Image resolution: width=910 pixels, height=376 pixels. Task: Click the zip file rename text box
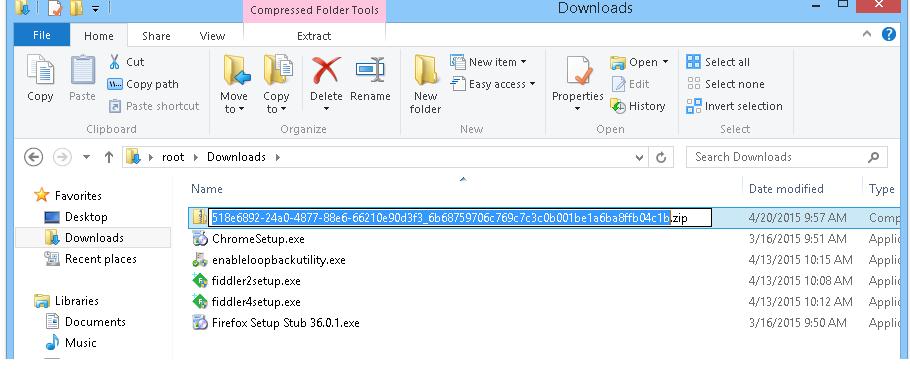(460, 218)
